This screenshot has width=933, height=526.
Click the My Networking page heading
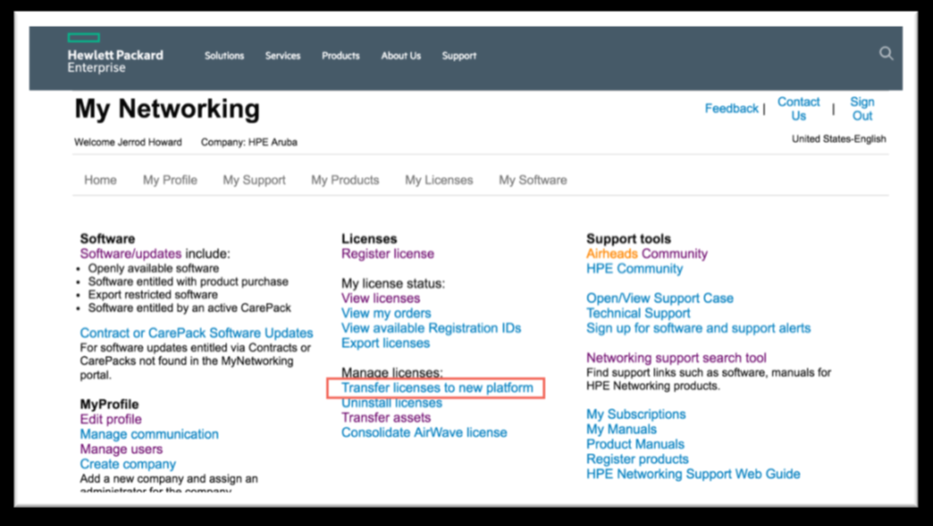(x=167, y=109)
